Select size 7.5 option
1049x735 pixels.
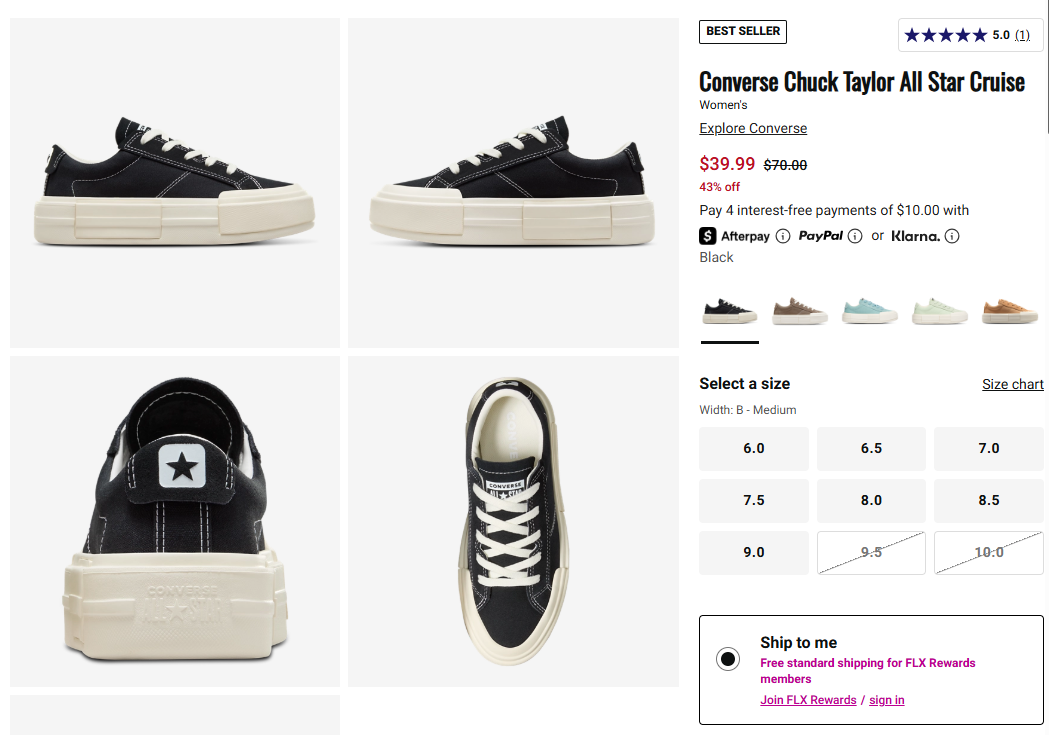coord(754,500)
